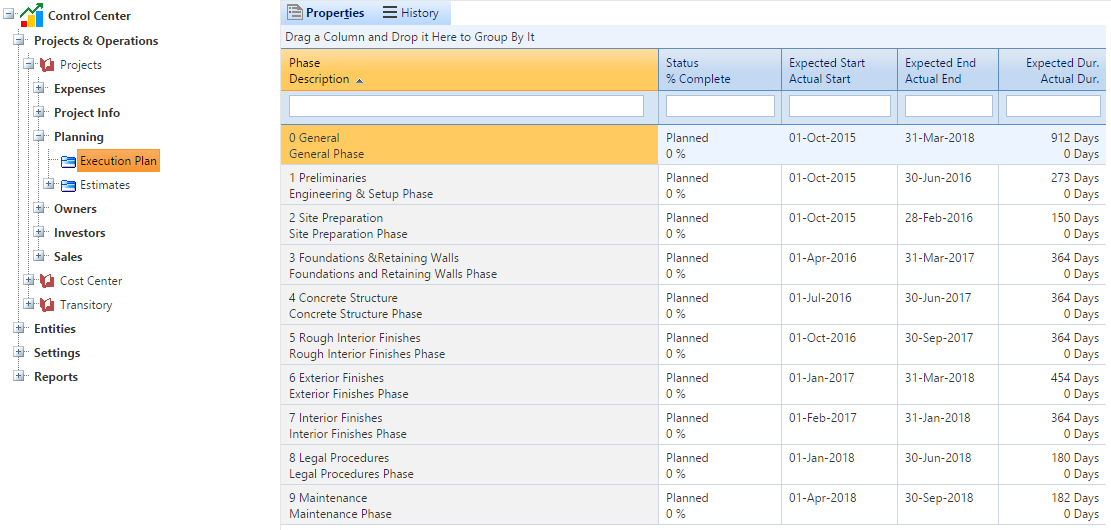Sort by the Status % Complete header
Image resolution: width=1111 pixels, height=530 pixels.
(720, 71)
